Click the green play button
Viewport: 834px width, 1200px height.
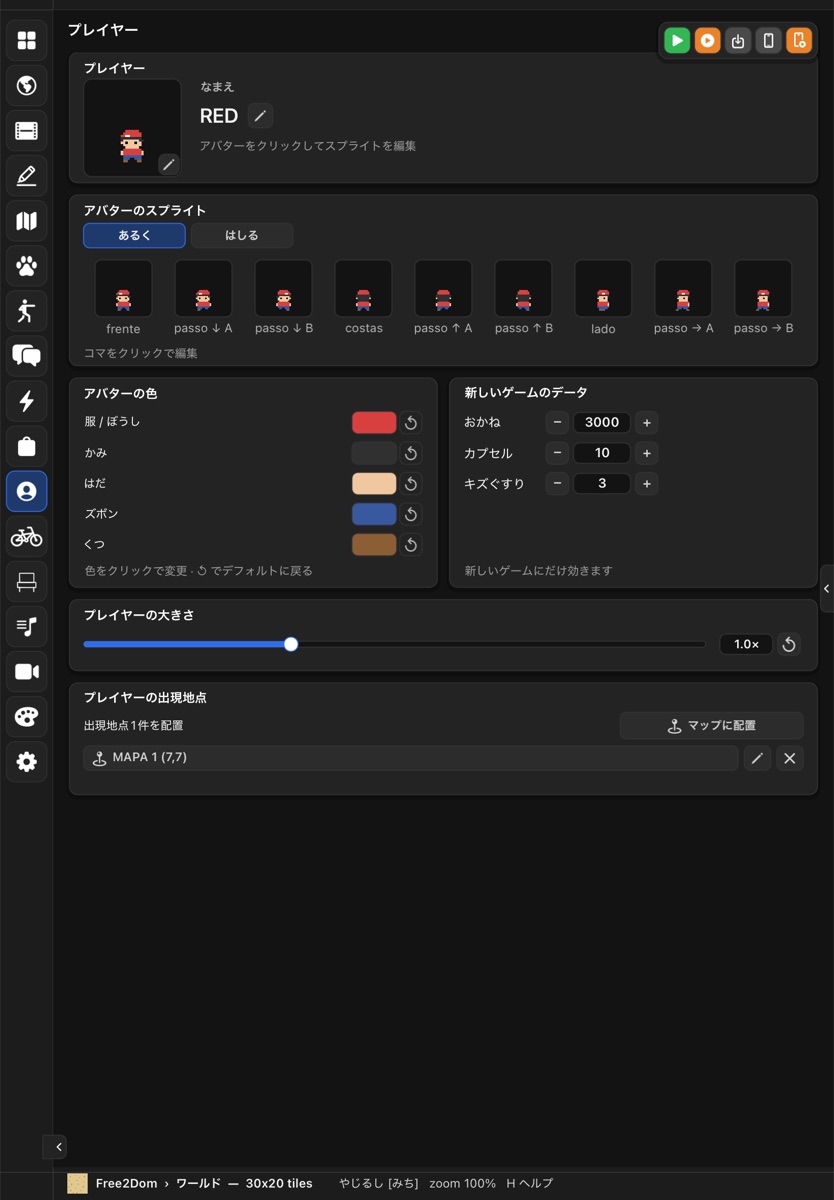(x=677, y=41)
